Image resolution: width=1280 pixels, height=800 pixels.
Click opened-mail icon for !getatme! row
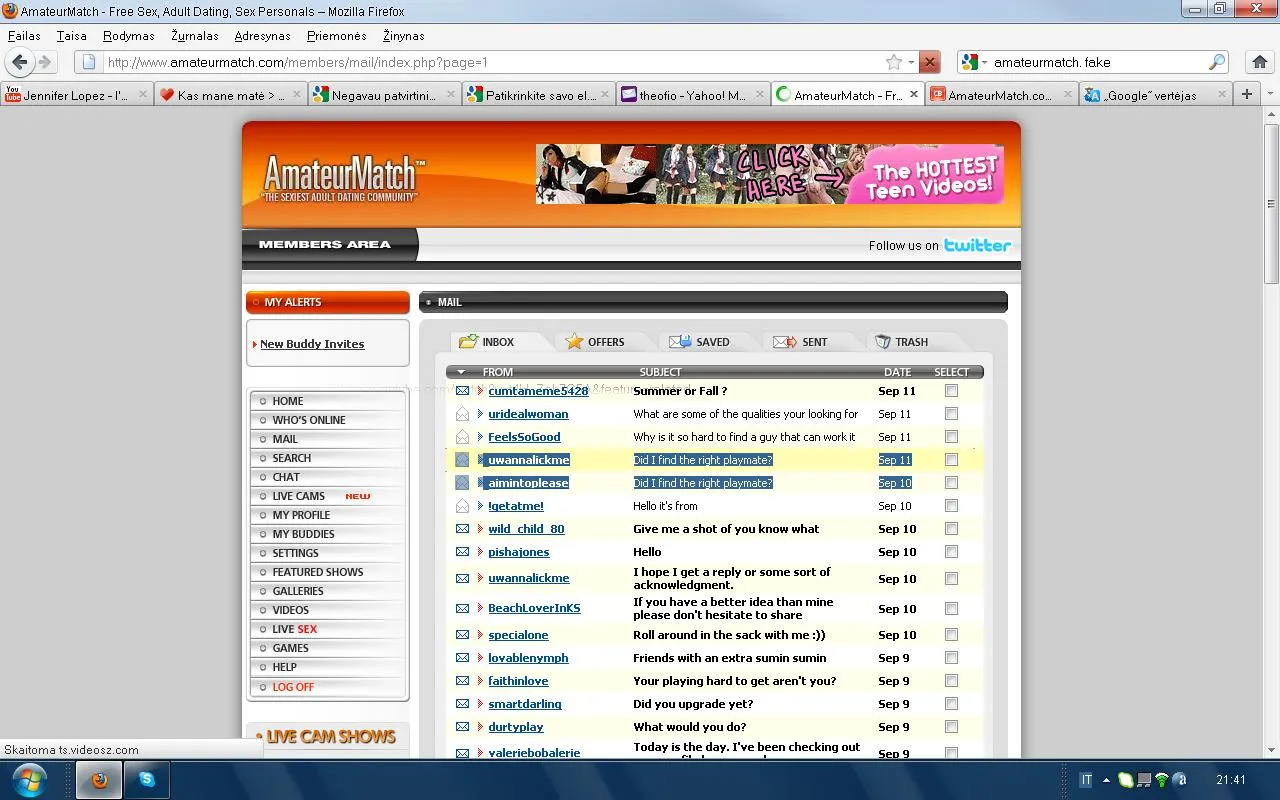[x=463, y=505]
